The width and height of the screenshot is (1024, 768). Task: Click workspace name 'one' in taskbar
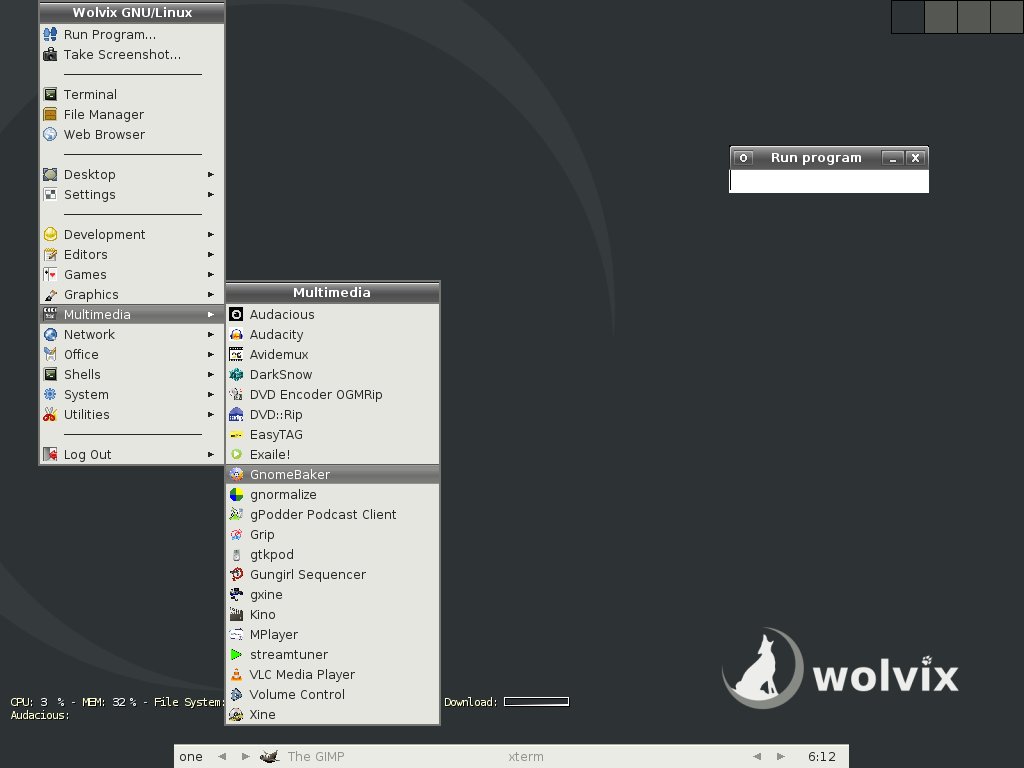(191, 756)
